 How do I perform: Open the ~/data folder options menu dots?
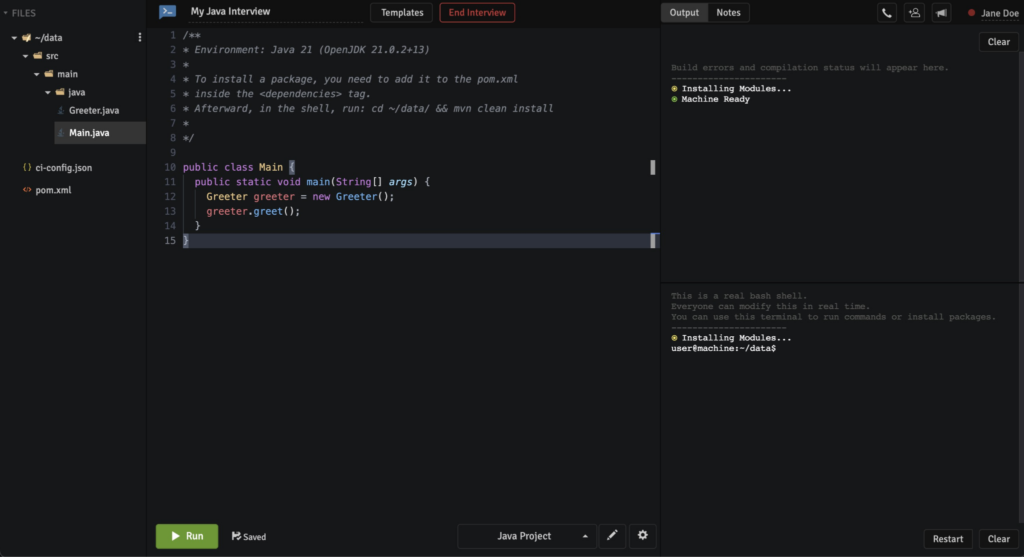point(139,37)
